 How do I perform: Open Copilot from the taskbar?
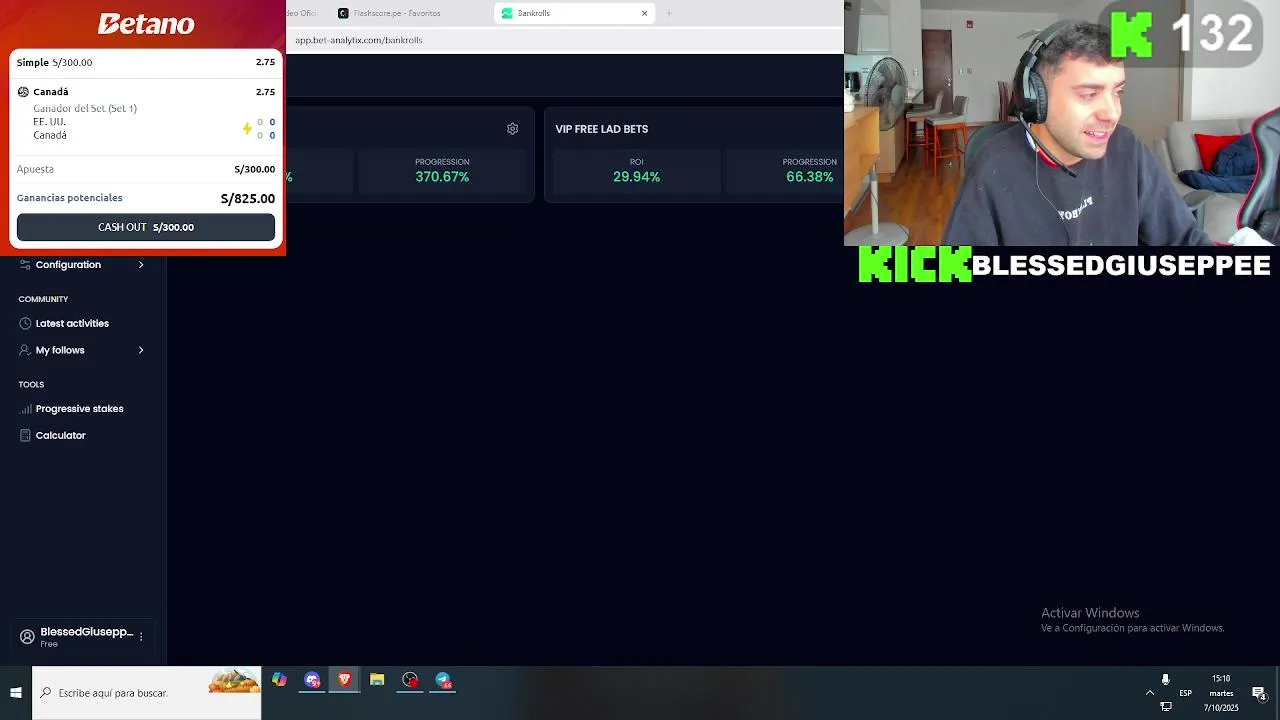click(x=279, y=680)
